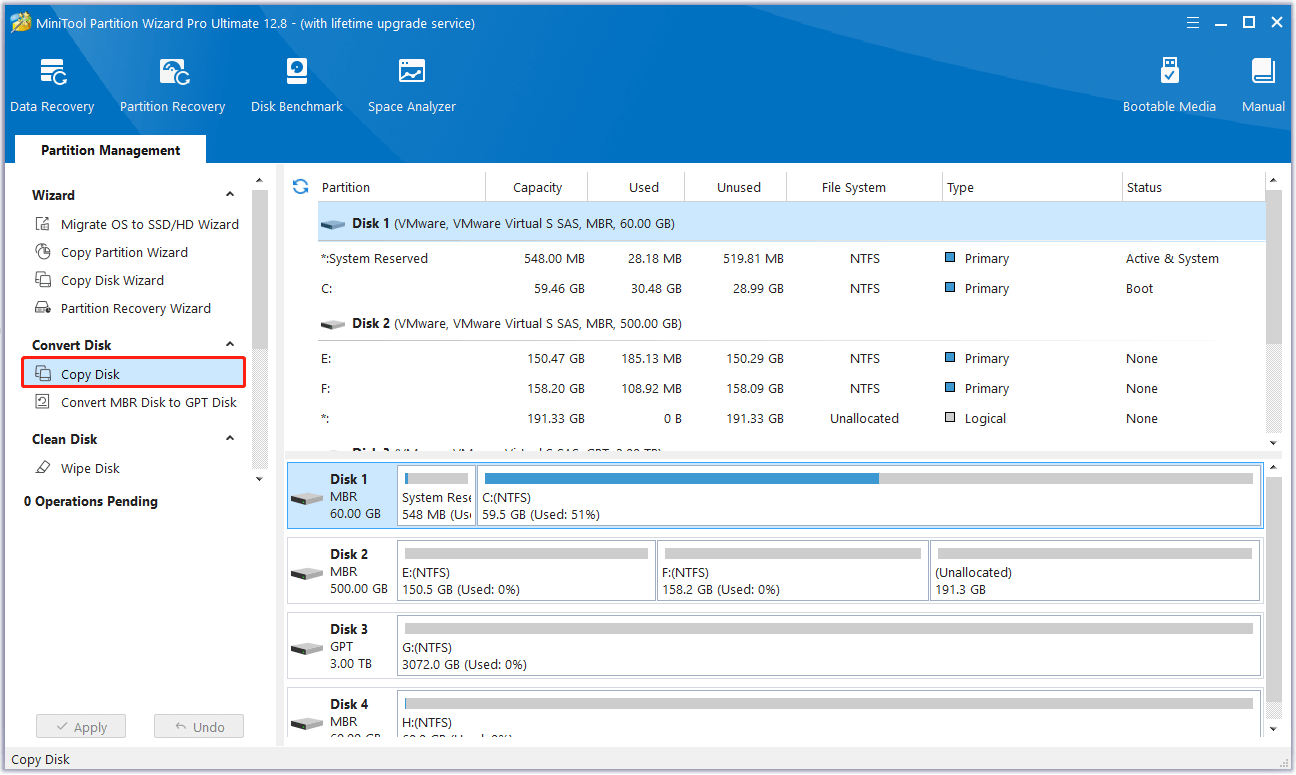Open Disk Benchmark
The height and width of the screenshot is (775, 1296).
pos(297,86)
